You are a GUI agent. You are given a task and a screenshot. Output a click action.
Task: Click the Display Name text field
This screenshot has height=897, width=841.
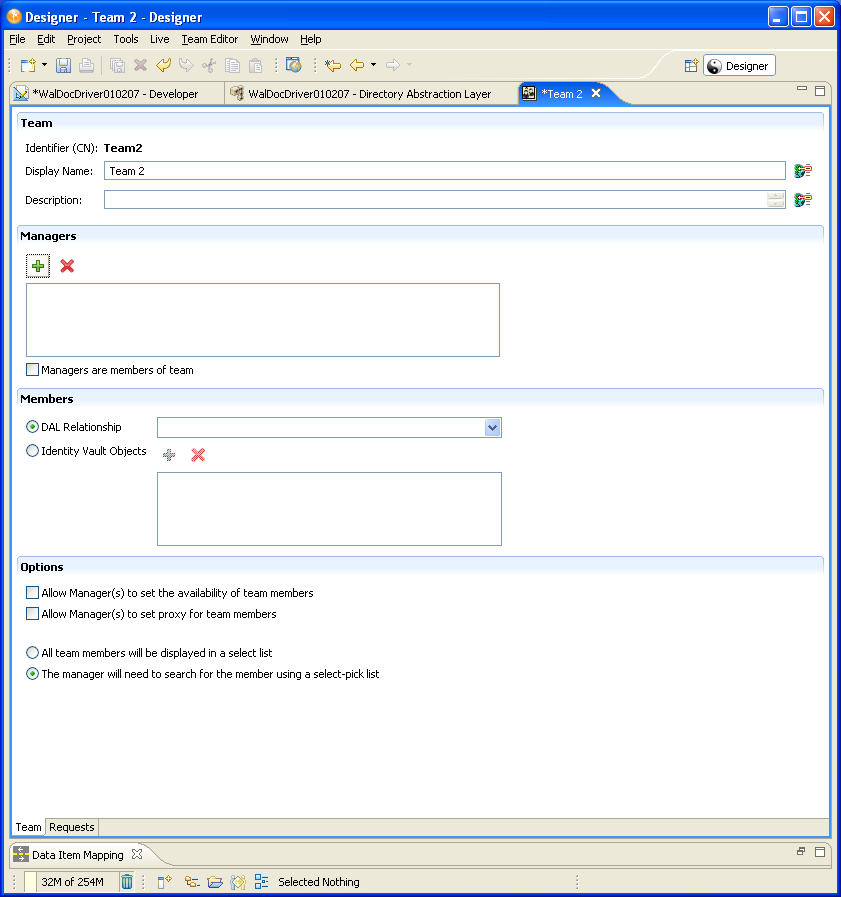coord(445,170)
